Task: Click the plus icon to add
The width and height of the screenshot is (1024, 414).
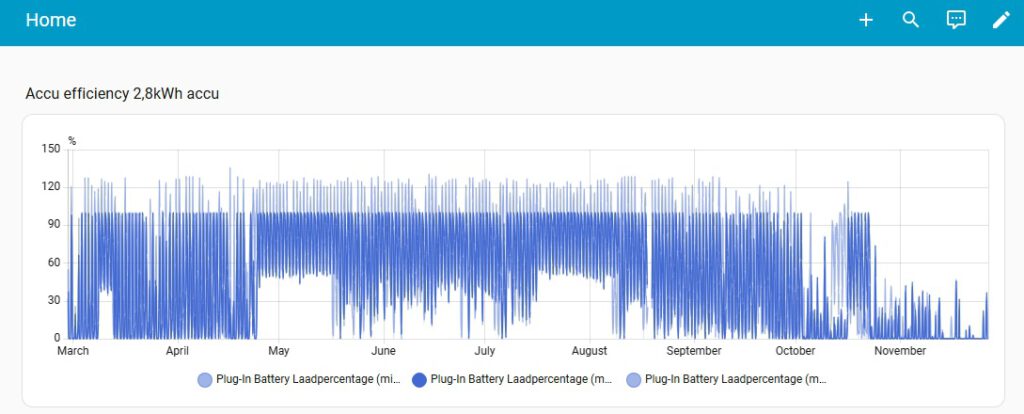Action: point(866,20)
